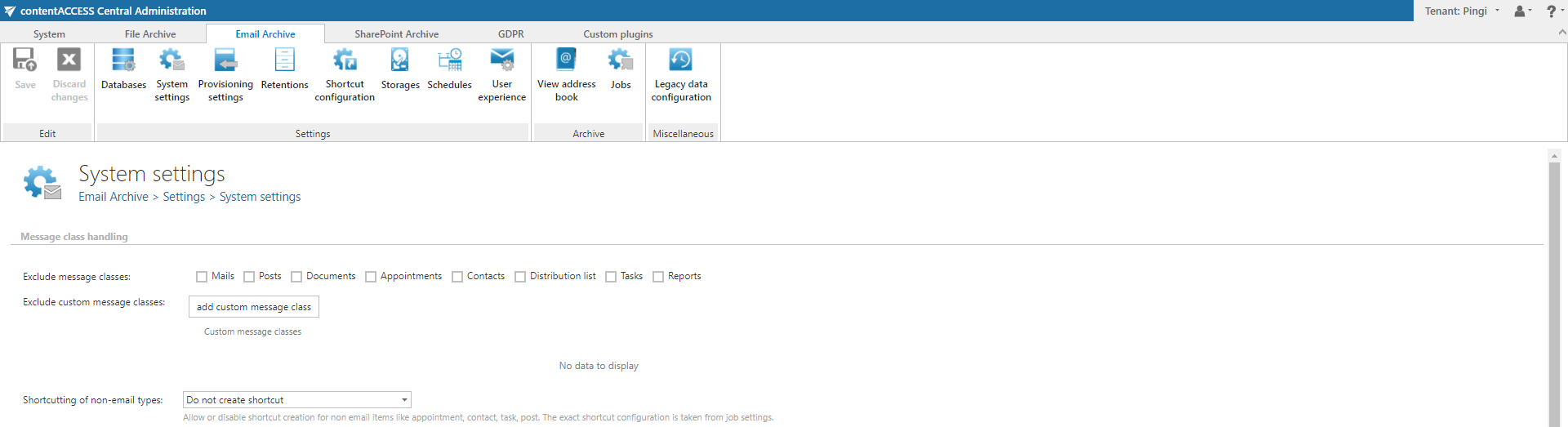The width and height of the screenshot is (1568, 427).
Task: Expand the user account menu
Action: [x=1522, y=11]
